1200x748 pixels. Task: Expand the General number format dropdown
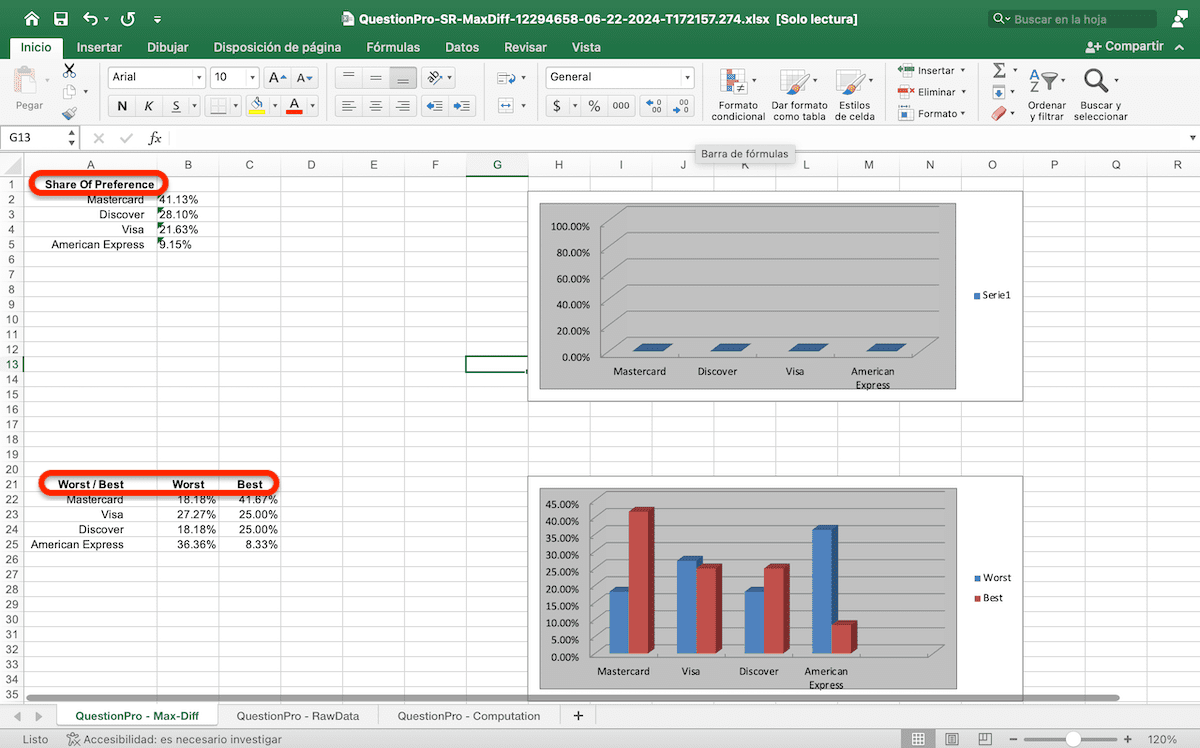tap(687, 78)
